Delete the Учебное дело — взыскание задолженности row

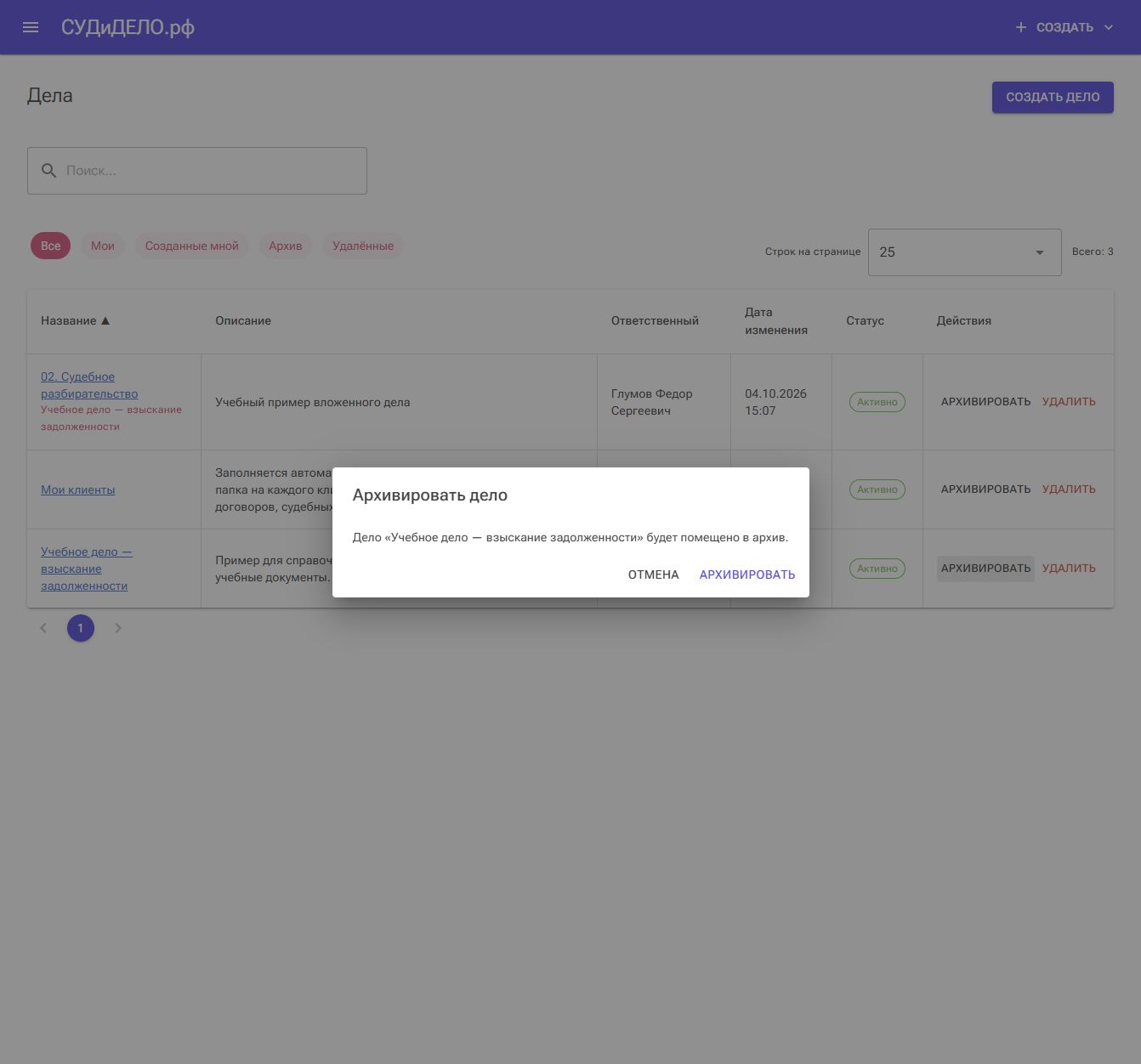click(x=1069, y=569)
